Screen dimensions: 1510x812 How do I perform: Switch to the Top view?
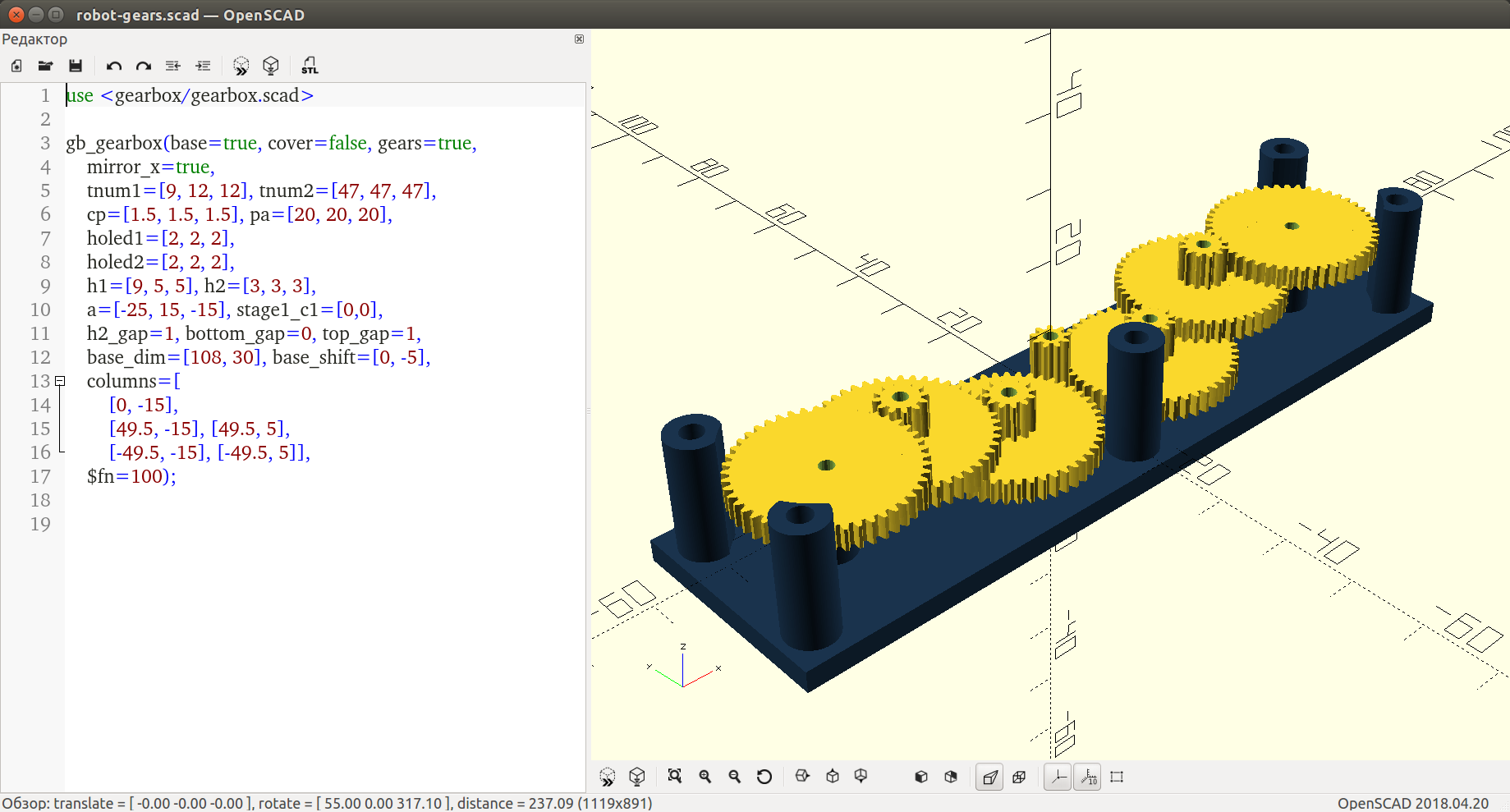pos(833,777)
